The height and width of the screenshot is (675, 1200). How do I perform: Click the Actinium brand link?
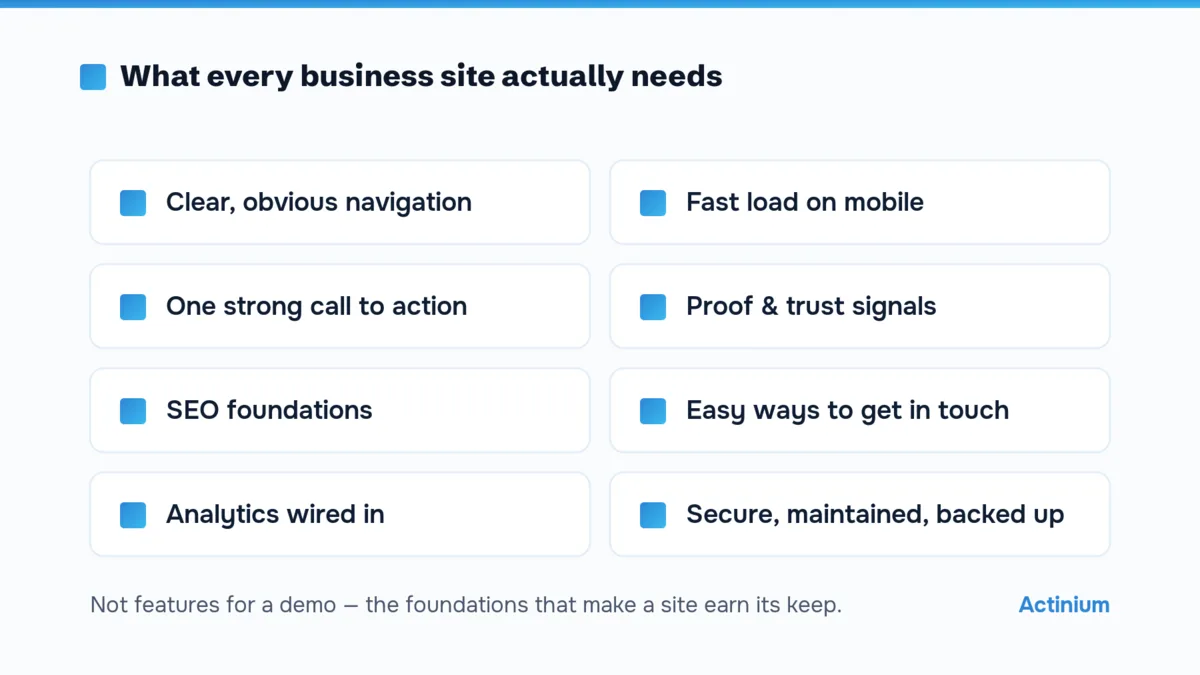pos(1064,605)
